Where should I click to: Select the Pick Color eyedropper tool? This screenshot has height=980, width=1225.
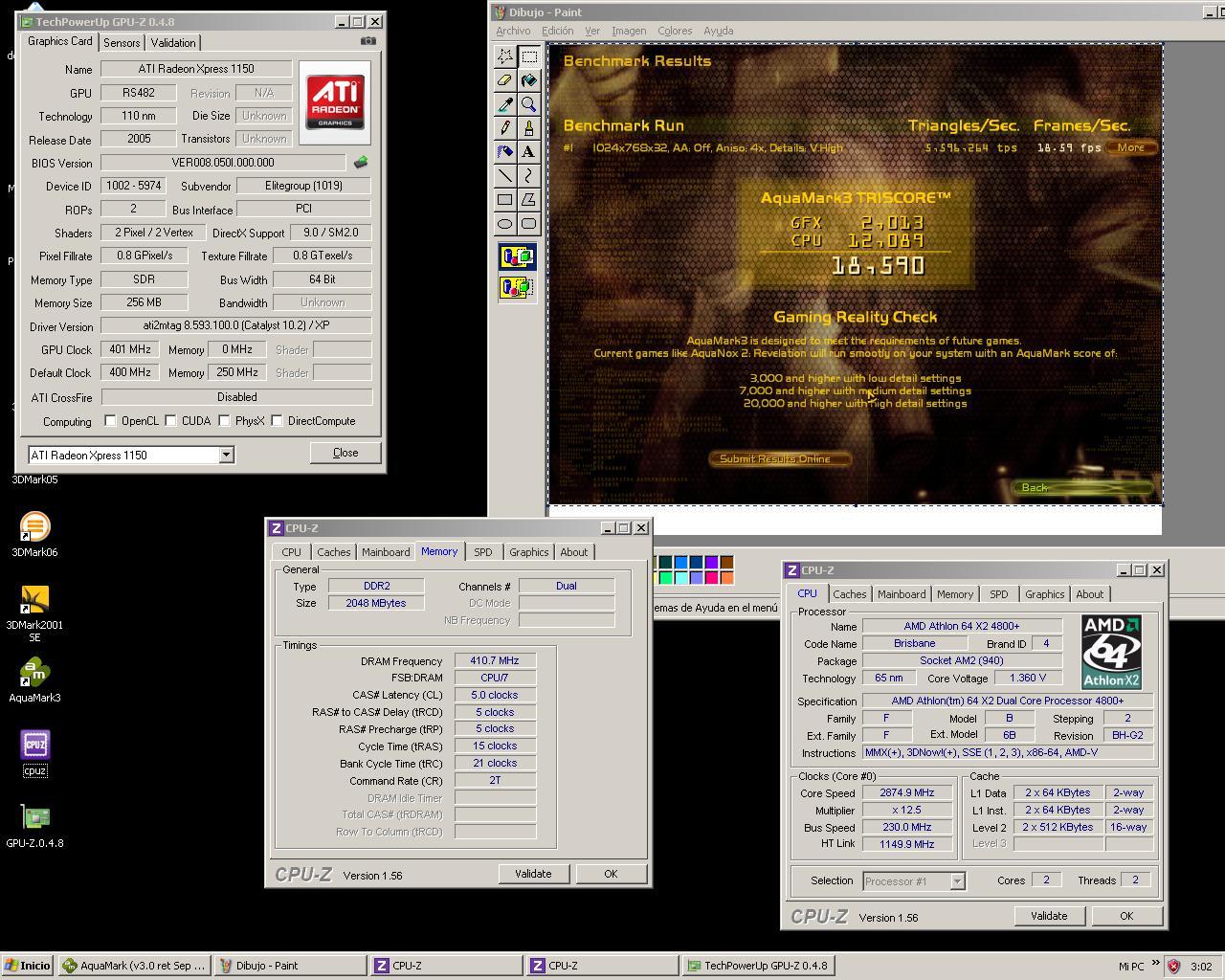(x=505, y=105)
